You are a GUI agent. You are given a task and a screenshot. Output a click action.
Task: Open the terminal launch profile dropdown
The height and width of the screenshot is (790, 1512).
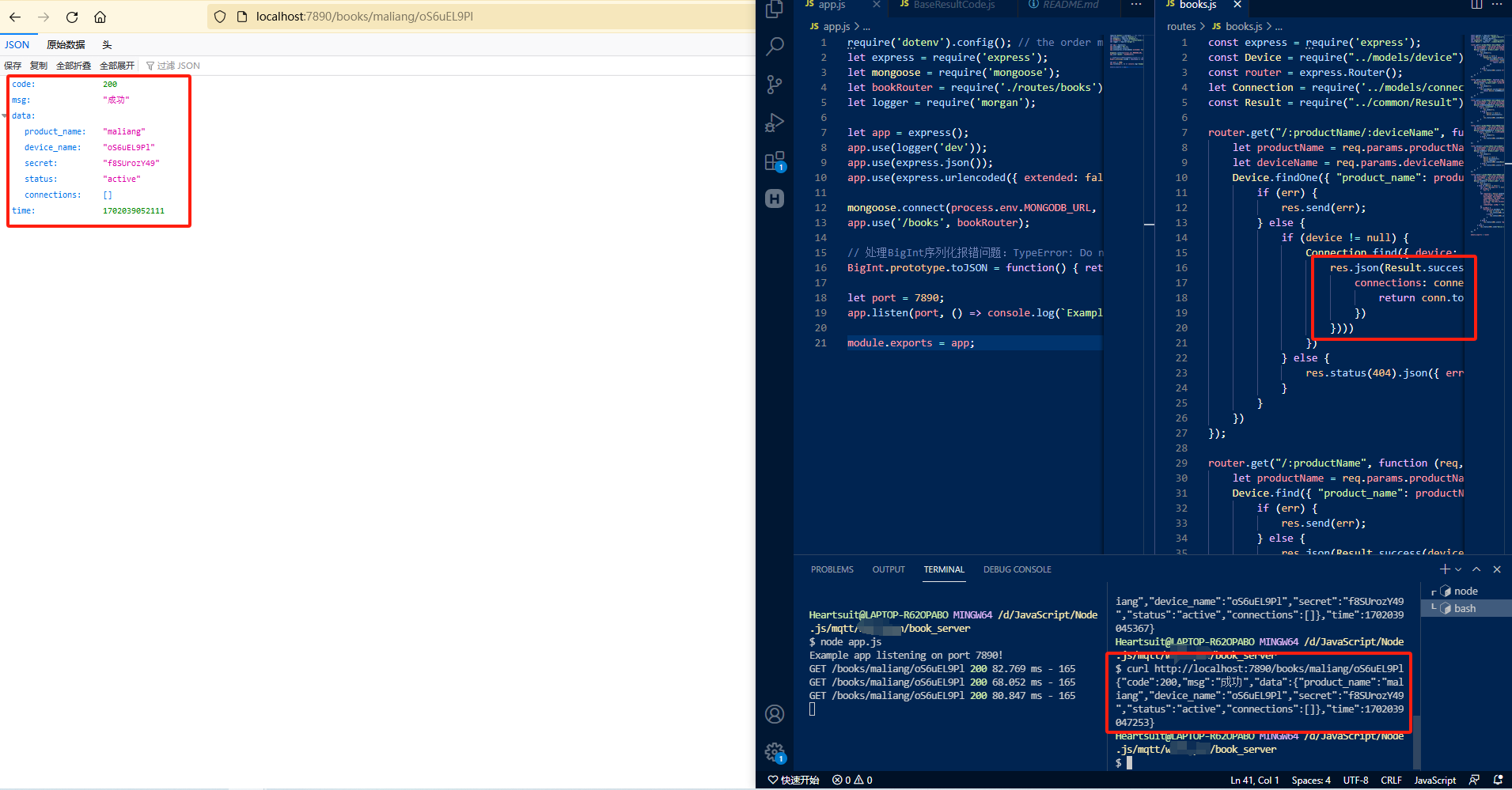click(x=1458, y=569)
